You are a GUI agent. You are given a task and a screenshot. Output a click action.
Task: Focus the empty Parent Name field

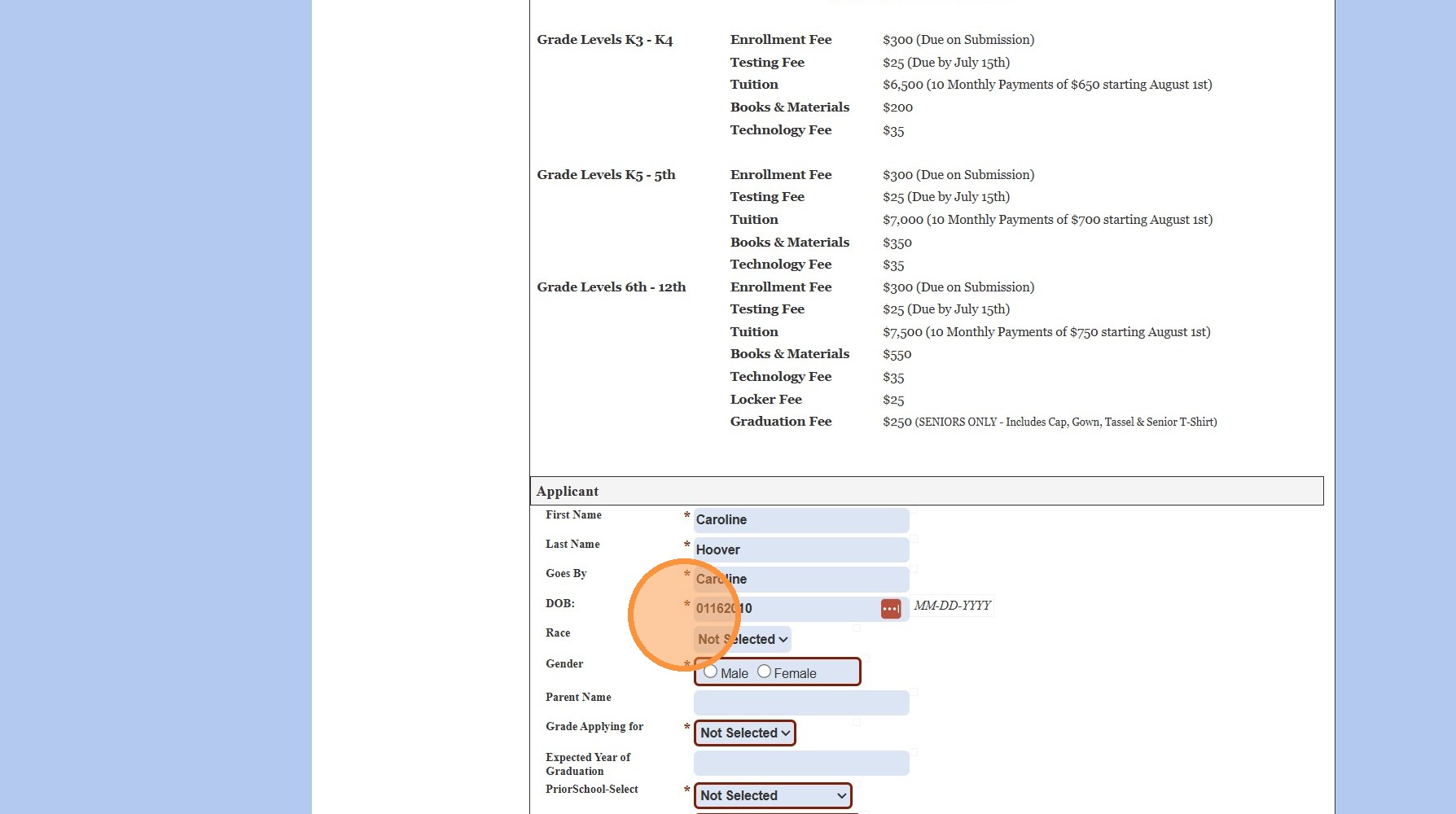801,702
